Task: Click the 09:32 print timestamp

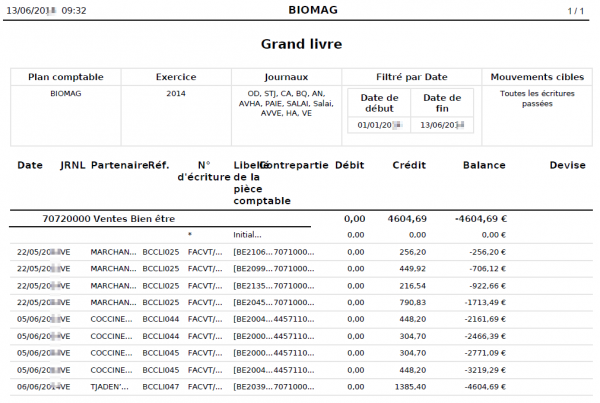Action: [x=74, y=10]
